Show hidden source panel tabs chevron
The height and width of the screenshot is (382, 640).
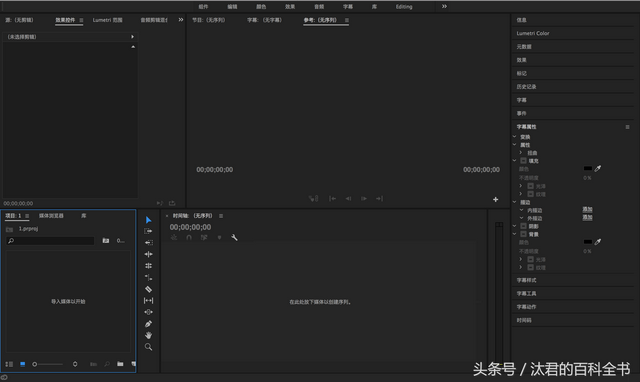click(181, 20)
